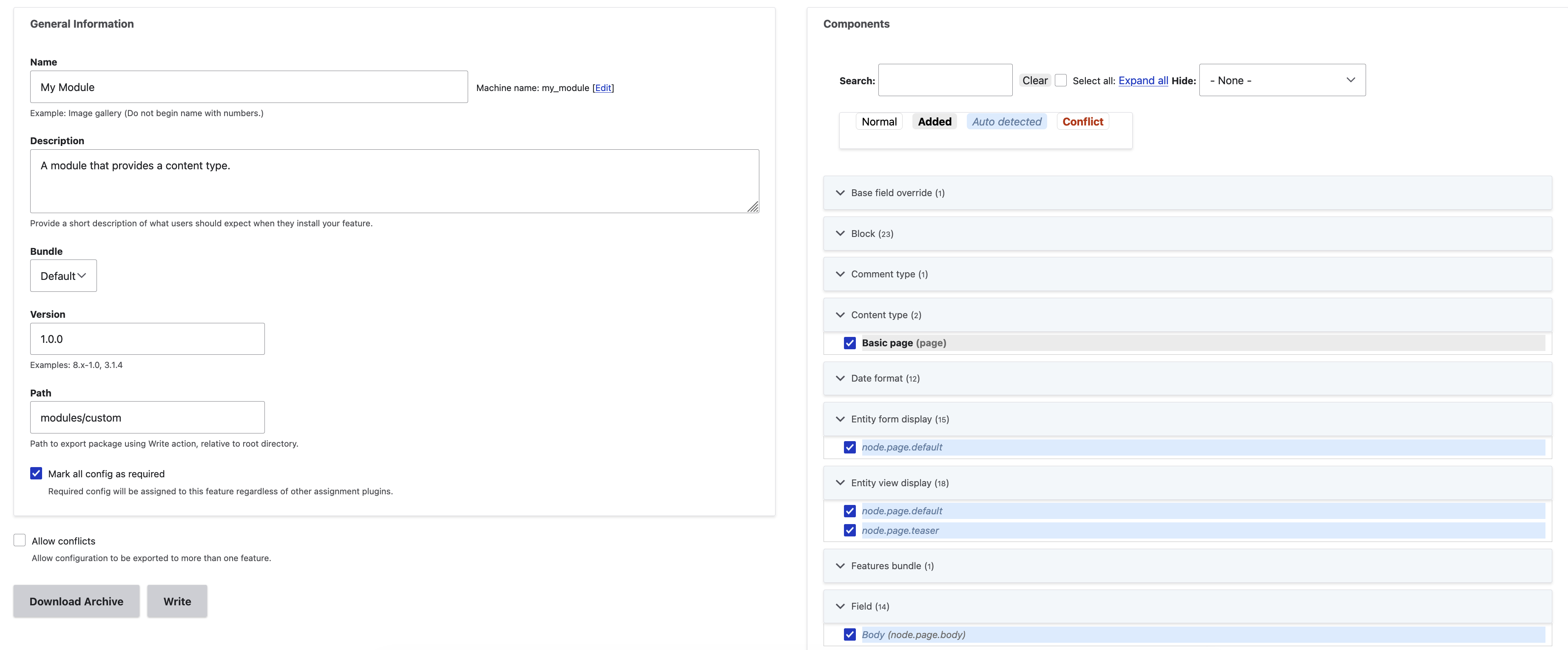The width and height of the screenshot is (1568, 650).
Task: Expand the Features bundle (1) section
Action: (1187, 566)
